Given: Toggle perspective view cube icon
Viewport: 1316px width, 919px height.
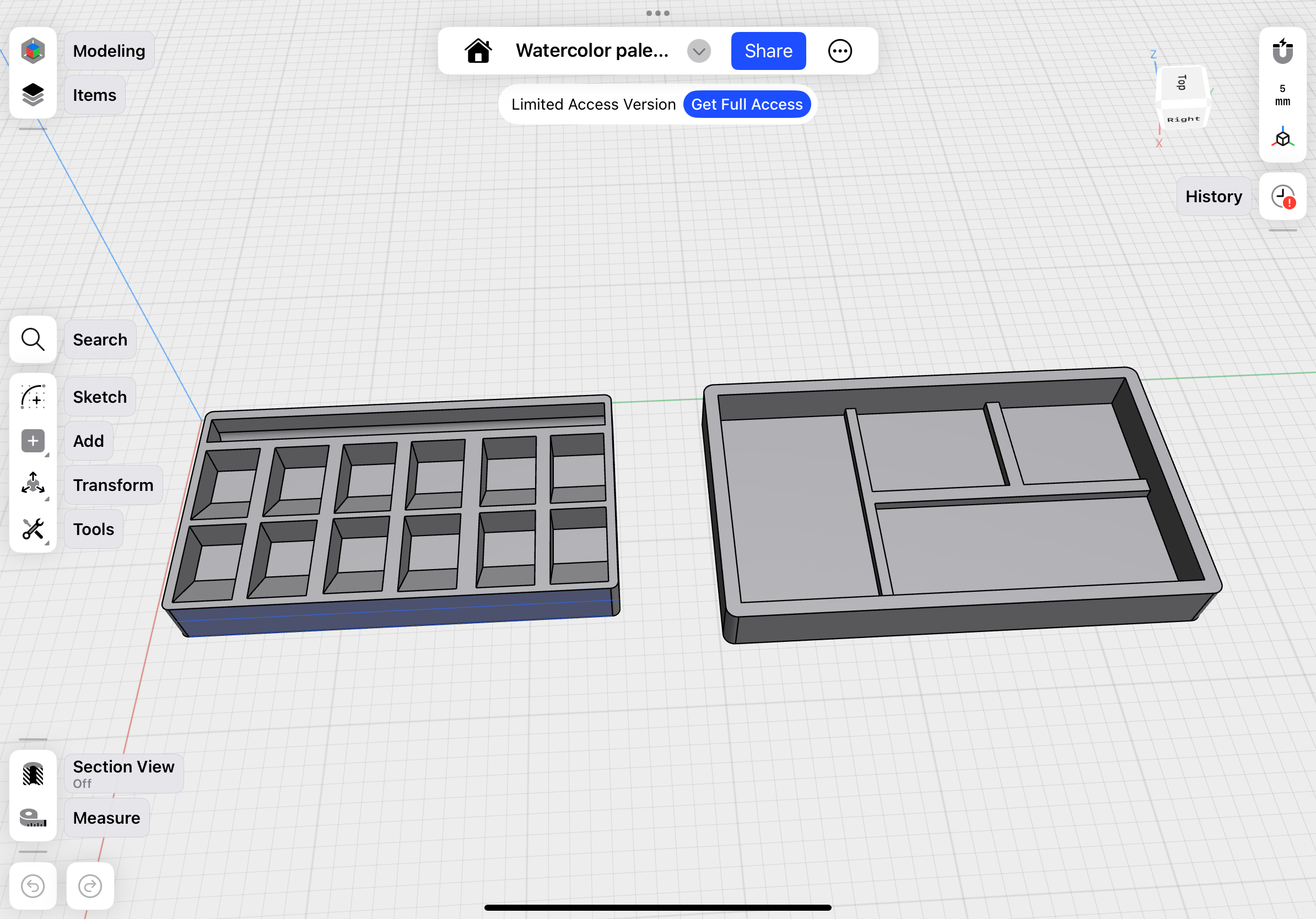Looking at the screenshot, I should [x=1282, y=138].
